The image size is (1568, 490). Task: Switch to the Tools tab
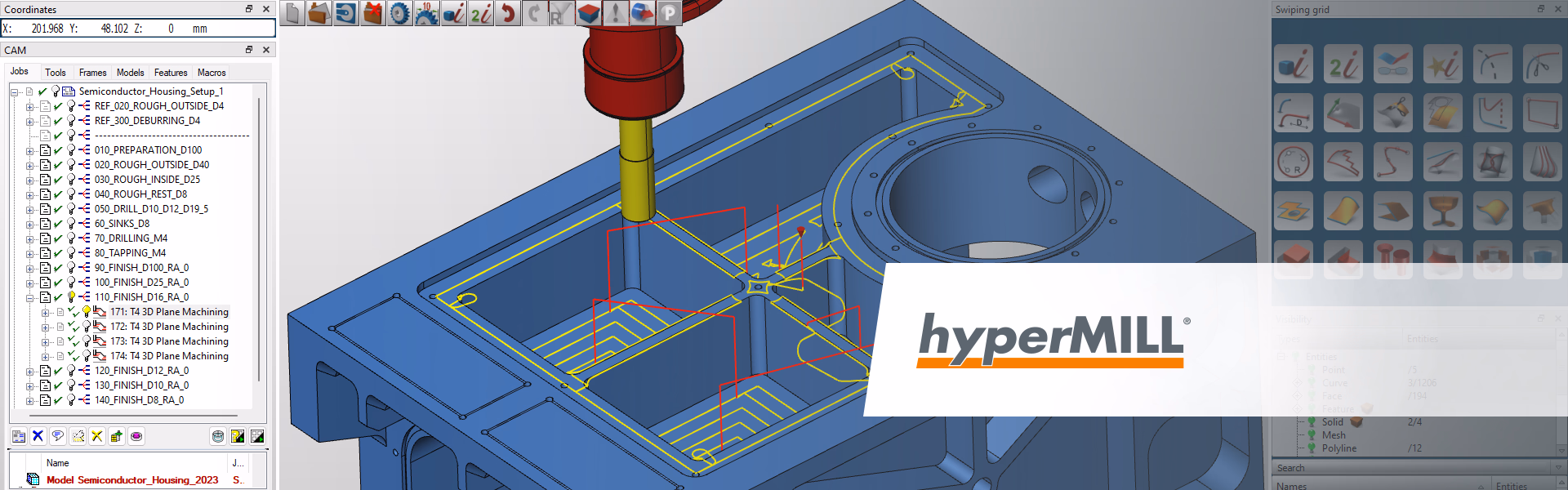[56, 73]
